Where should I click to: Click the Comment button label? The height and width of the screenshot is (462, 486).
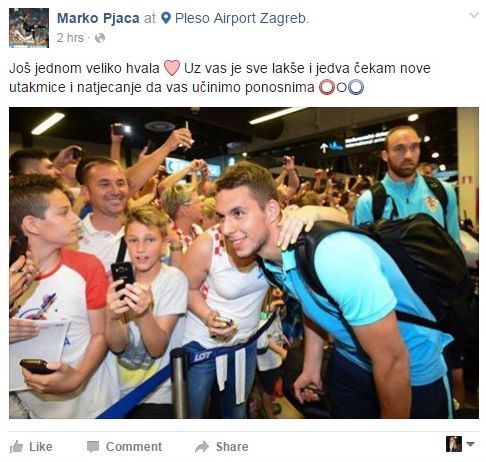point(134,447)
